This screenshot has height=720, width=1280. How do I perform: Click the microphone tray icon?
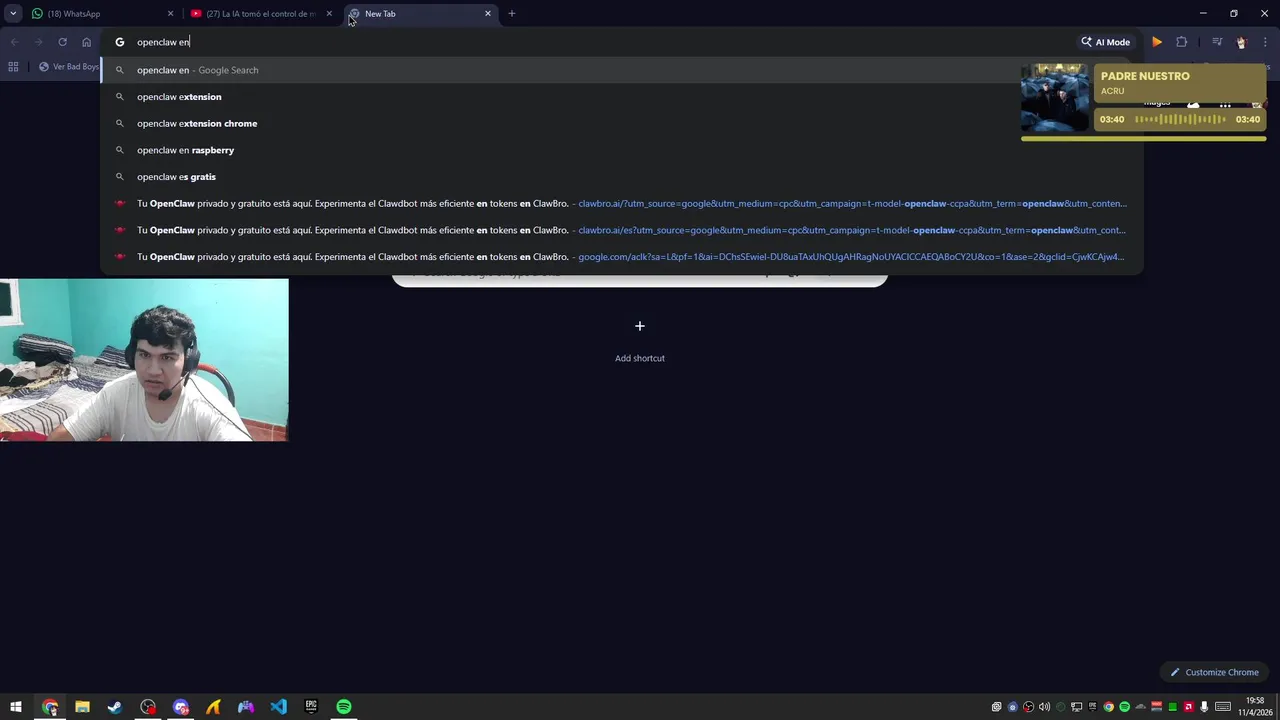coord(1204,707)
